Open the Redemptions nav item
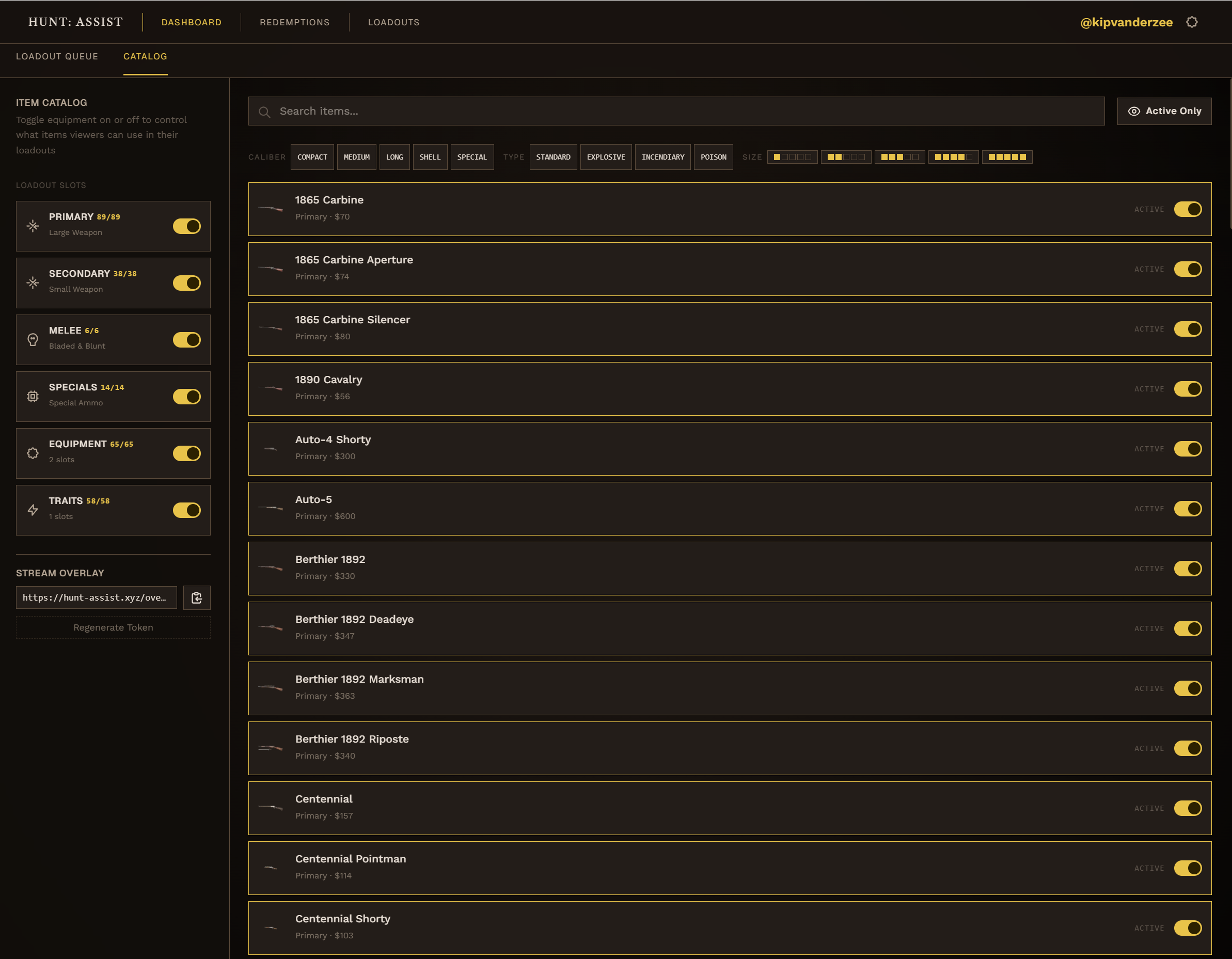This screenshot has width=1232, height=959. (x=294, y=22)
